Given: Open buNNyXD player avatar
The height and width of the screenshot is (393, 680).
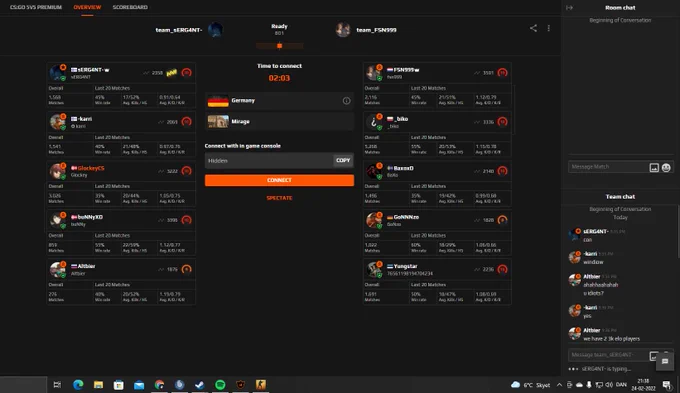Looking at the screenshot, I should [57, 220].
